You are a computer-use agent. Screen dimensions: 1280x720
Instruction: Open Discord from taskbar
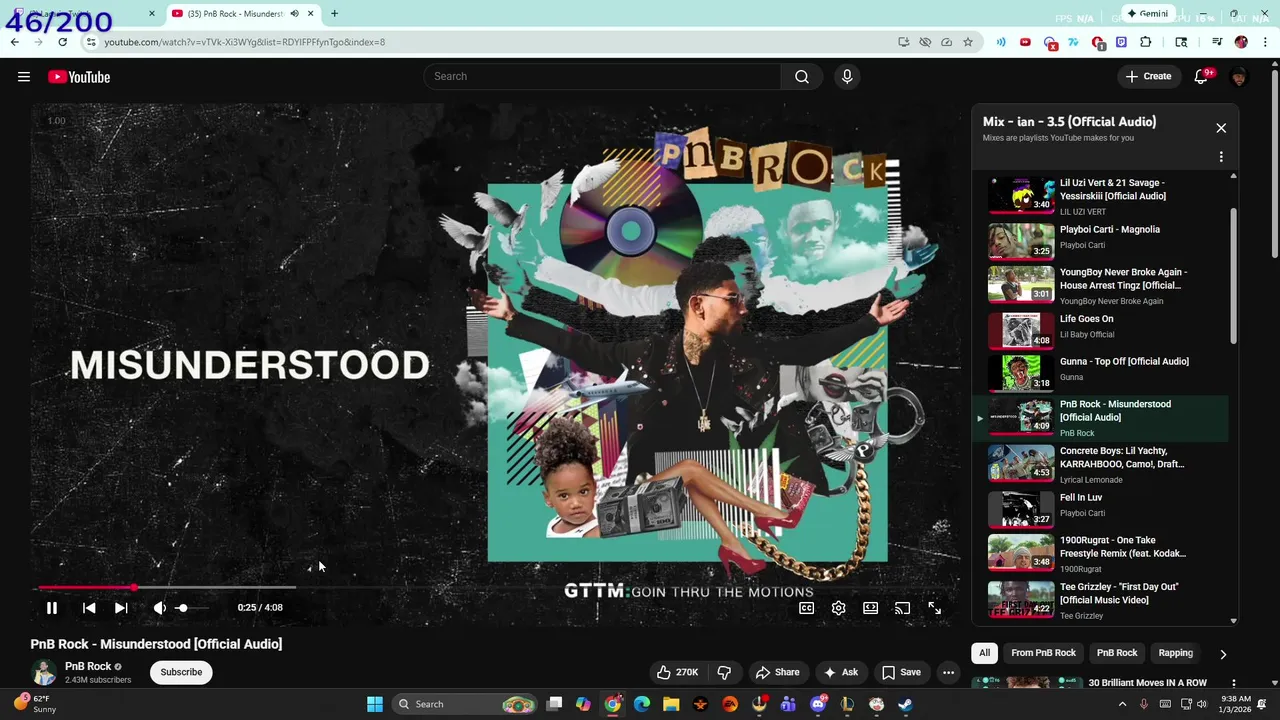(x=818, y=704)
